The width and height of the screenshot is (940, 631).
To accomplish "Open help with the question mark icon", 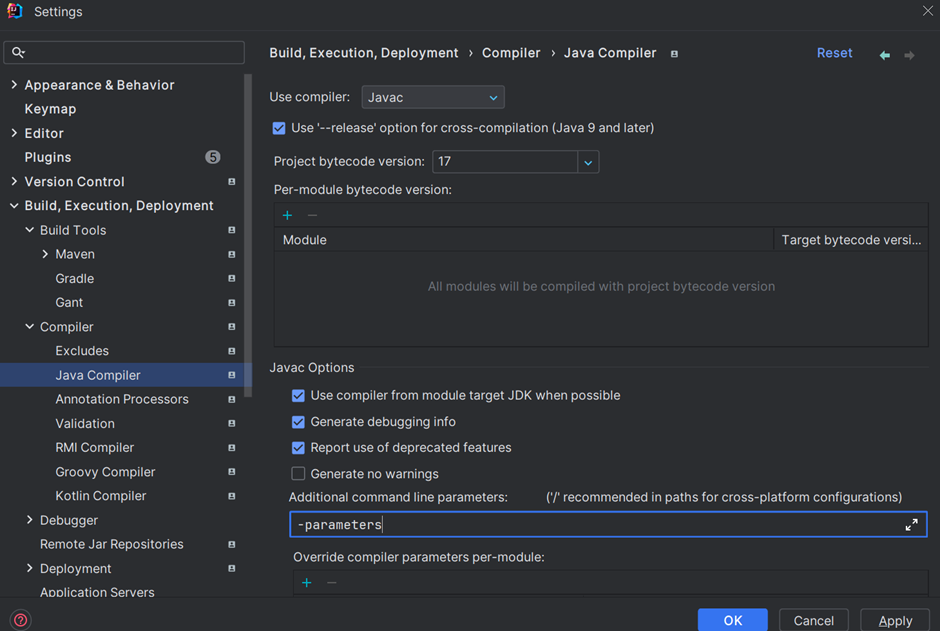I will pos(20,620).
